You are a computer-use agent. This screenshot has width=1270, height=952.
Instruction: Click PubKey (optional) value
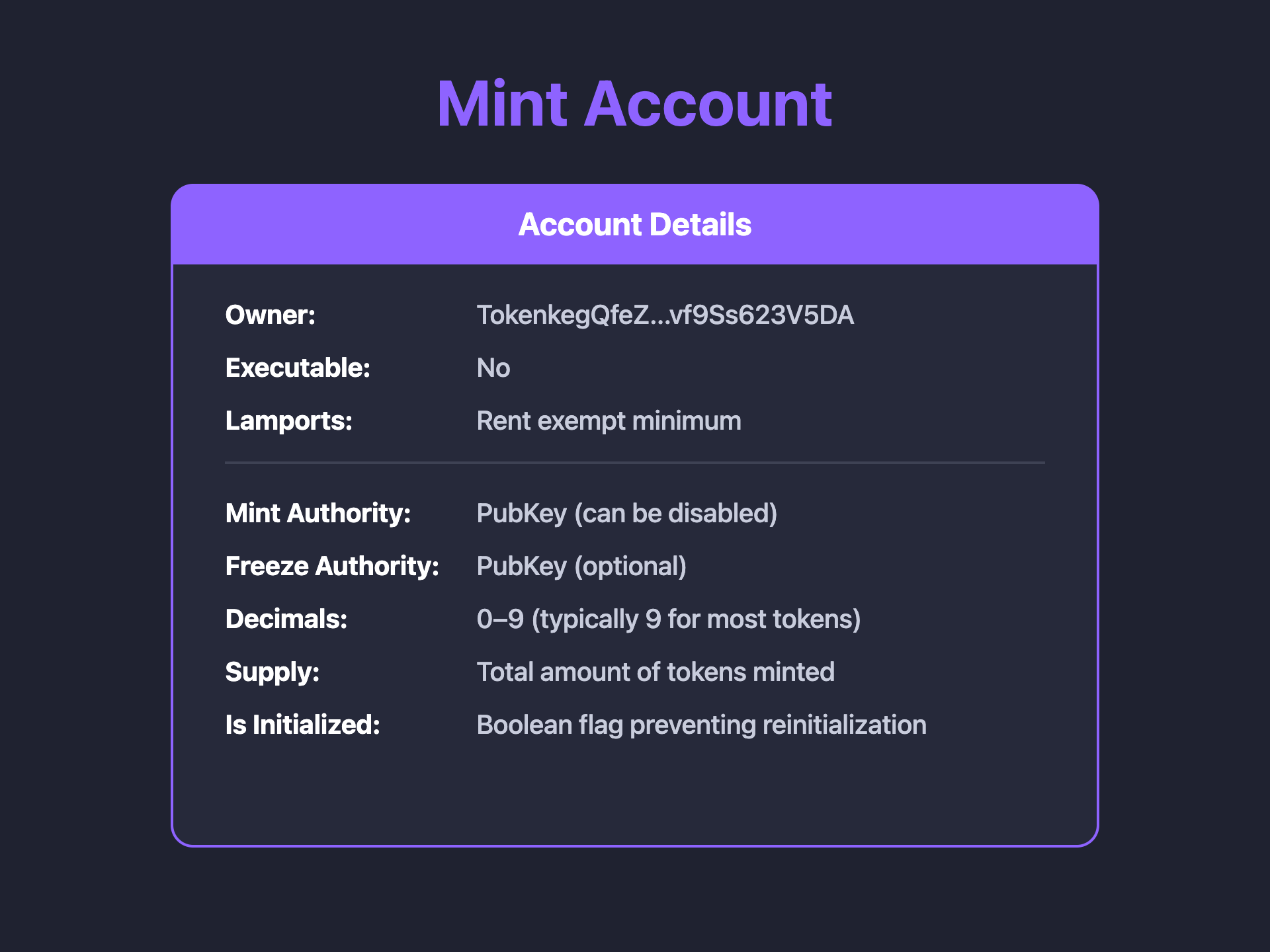click(x=581, y=567)
